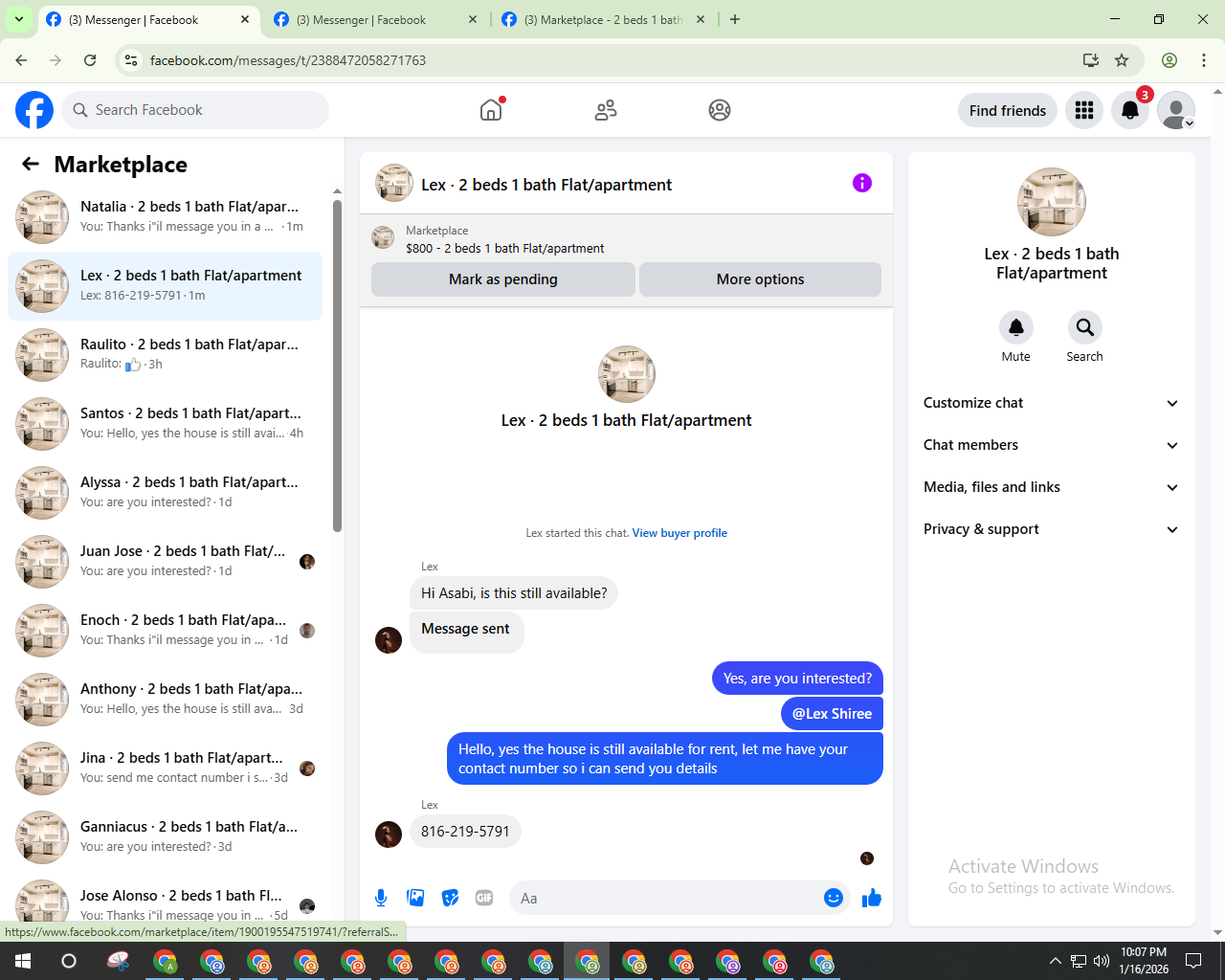1225x980 pixels.
Task: Attach a file or photo icon
Action: click(x=415, y=898)
